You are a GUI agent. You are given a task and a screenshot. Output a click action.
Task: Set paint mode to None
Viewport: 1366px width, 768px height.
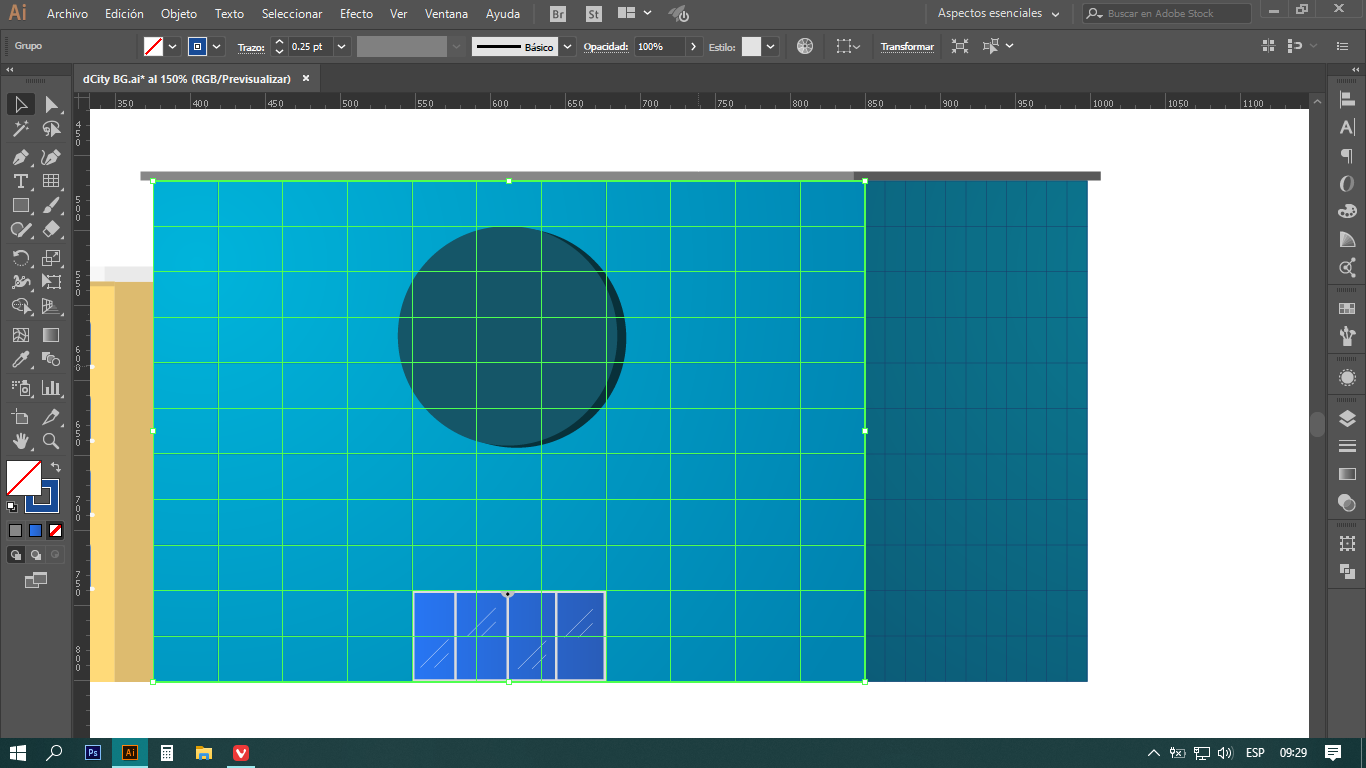[x=55, y=531]
